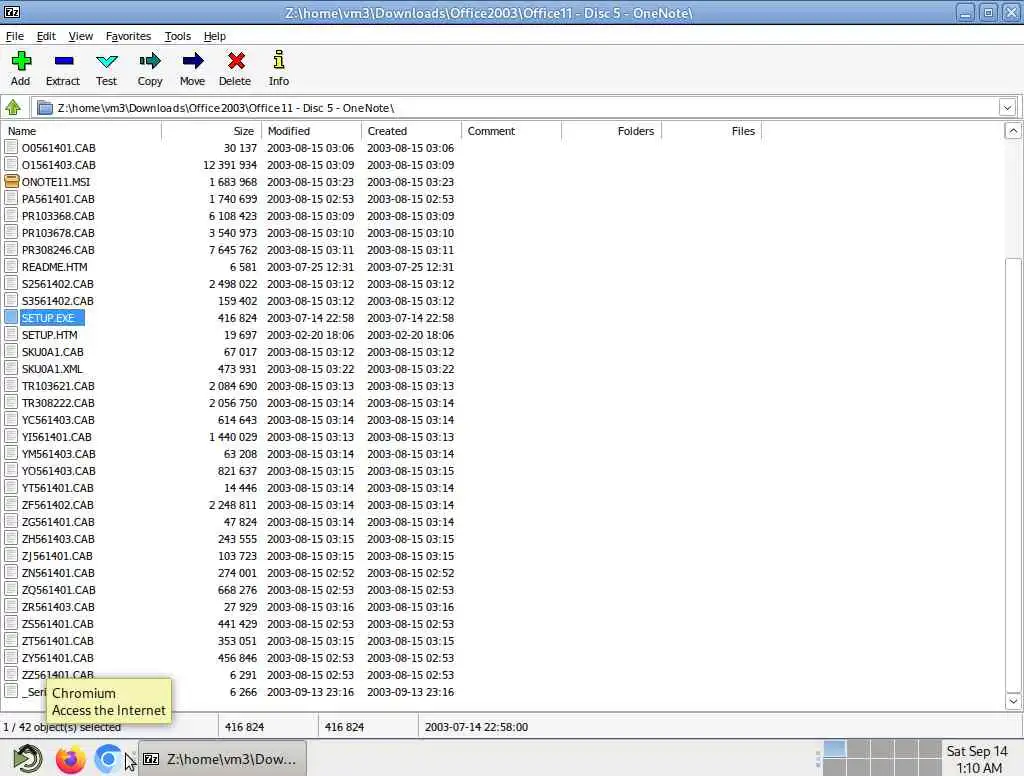
Task: Select the file TR308222.CAB
Action: [58, 402]
